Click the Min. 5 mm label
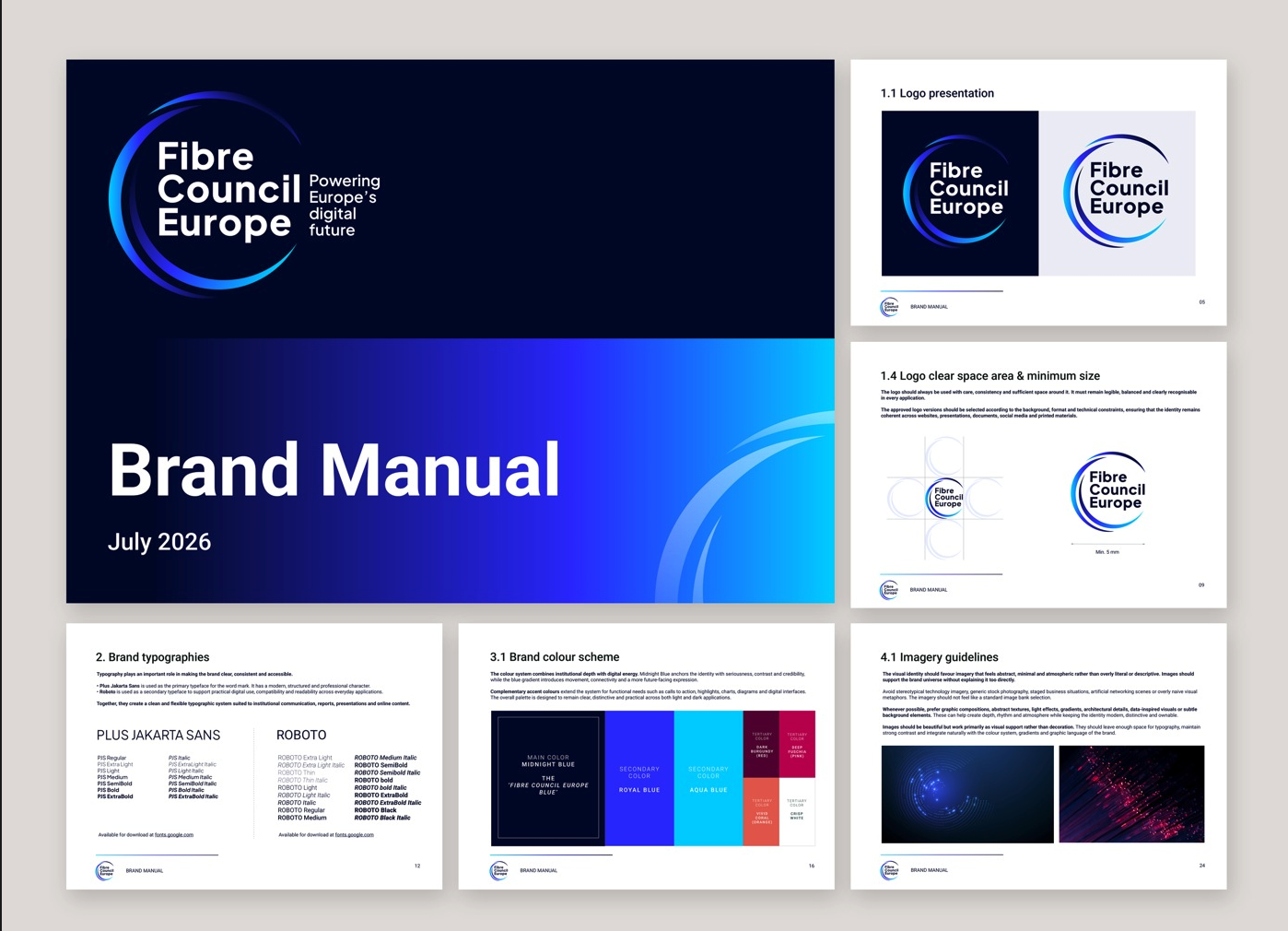This screenshot has height=931, width=1288. [1107, 552]
